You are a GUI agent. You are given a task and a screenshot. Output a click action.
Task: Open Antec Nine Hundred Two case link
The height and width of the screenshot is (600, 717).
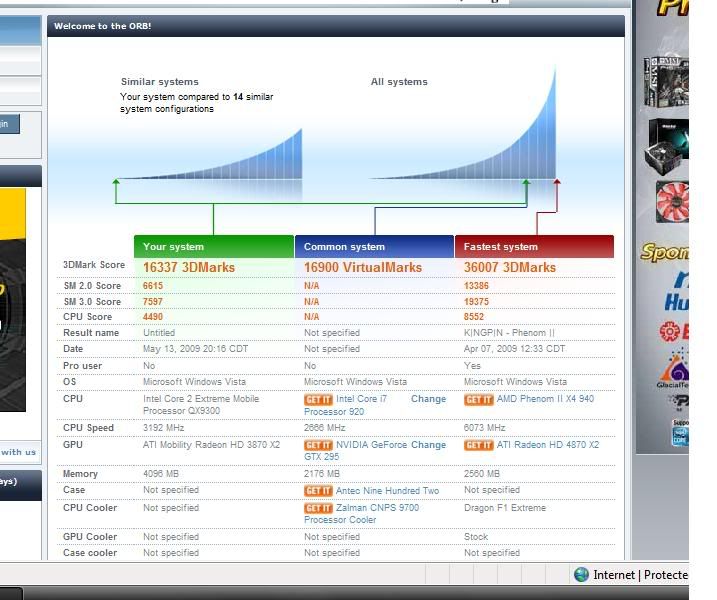[x=387, y=491]
